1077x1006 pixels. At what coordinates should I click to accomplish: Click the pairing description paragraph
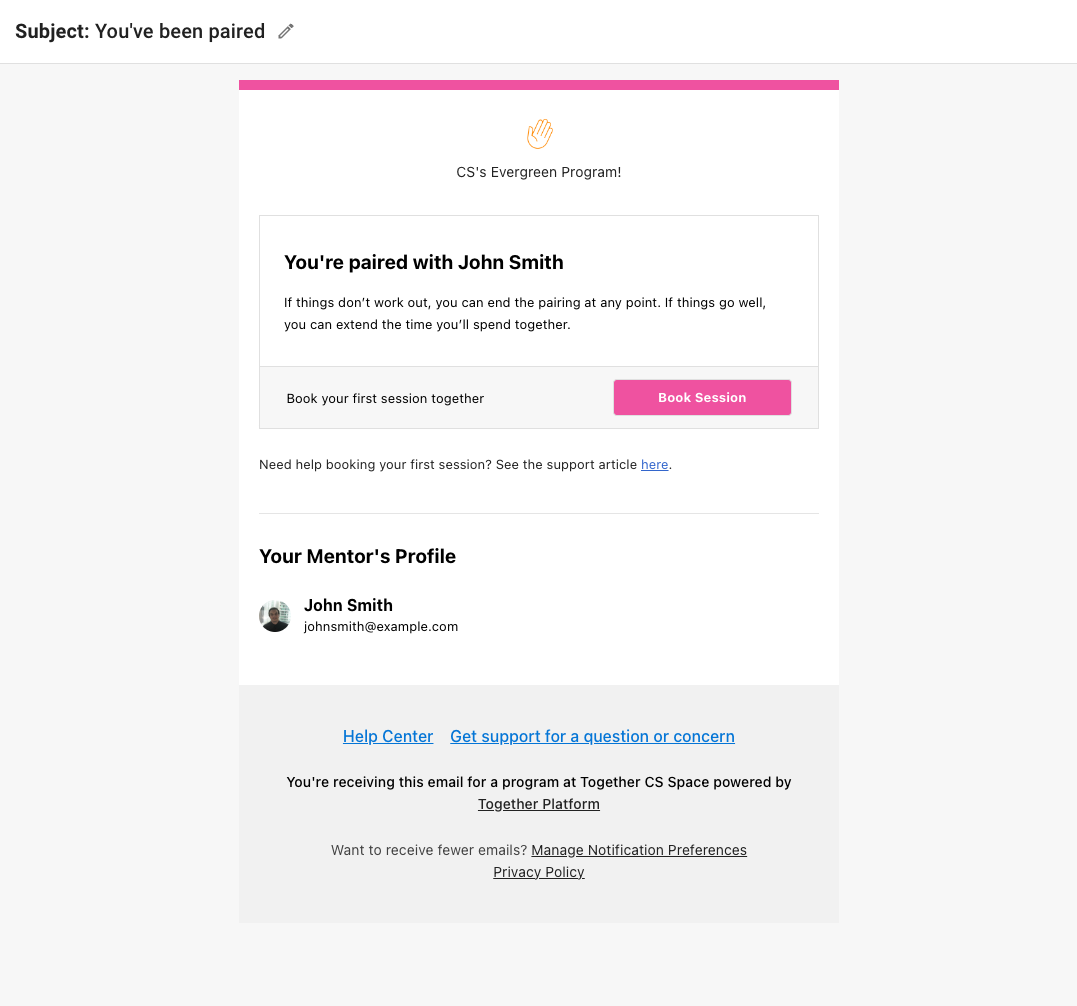pos(525,314)
